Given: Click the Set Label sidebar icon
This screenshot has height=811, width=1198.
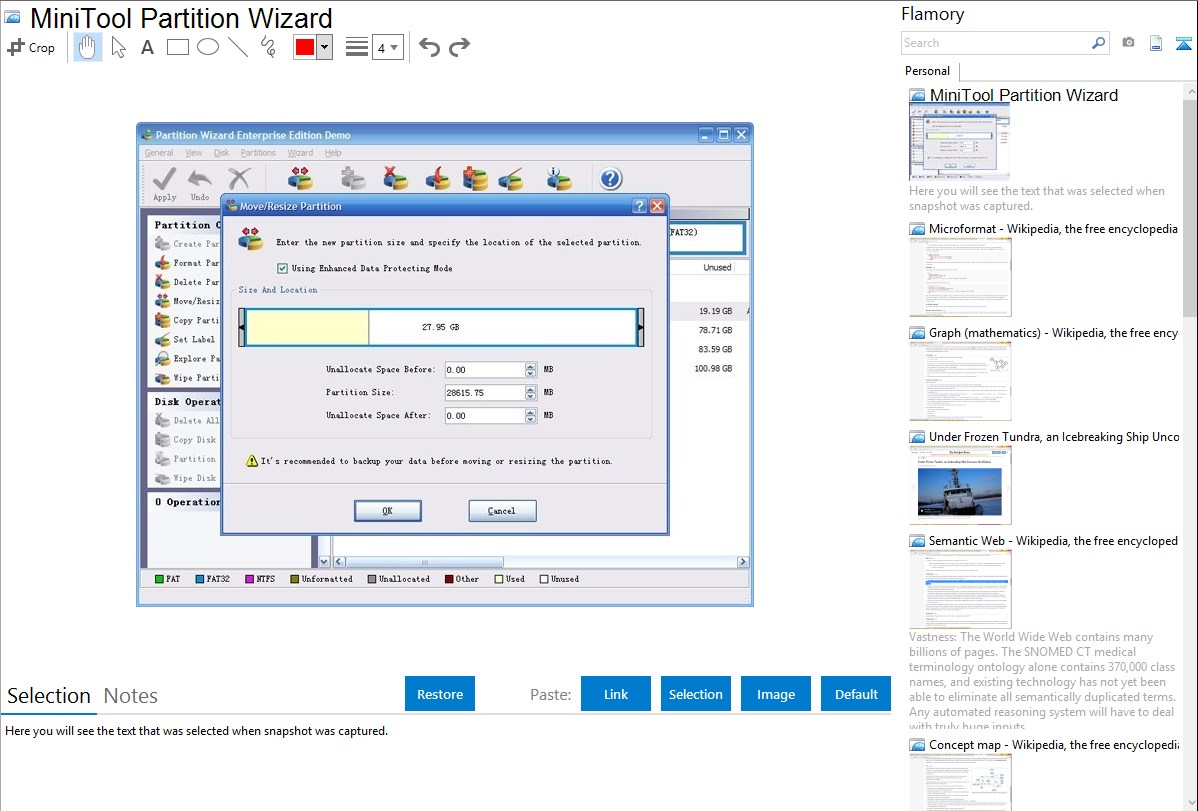Looking at the screenshot, I should (x=162, y=339).
